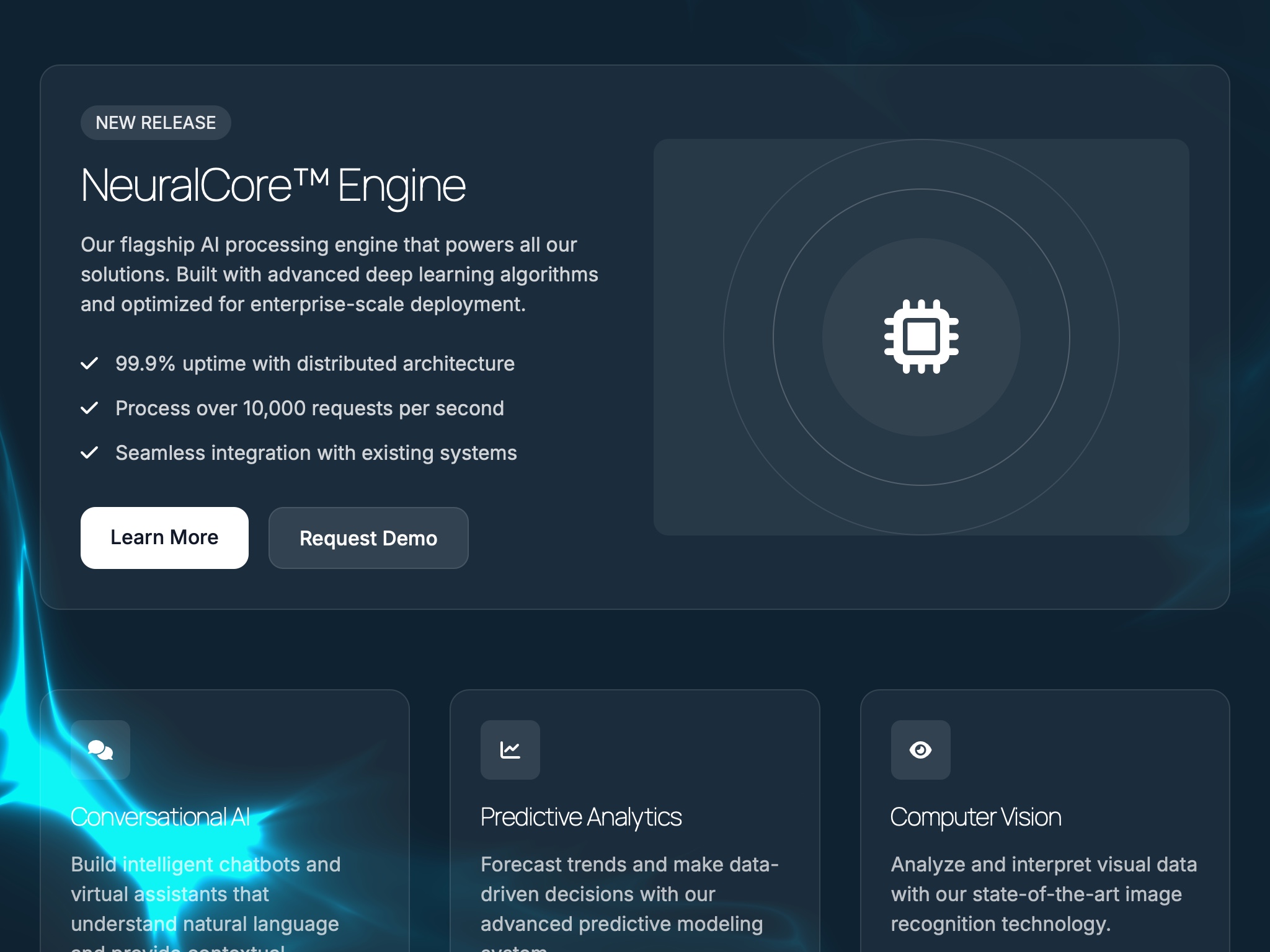Click the checkmark next to 10,000 requests claim
The height and width of the screenshot is (952, 1270).
[x=91, y=409]
